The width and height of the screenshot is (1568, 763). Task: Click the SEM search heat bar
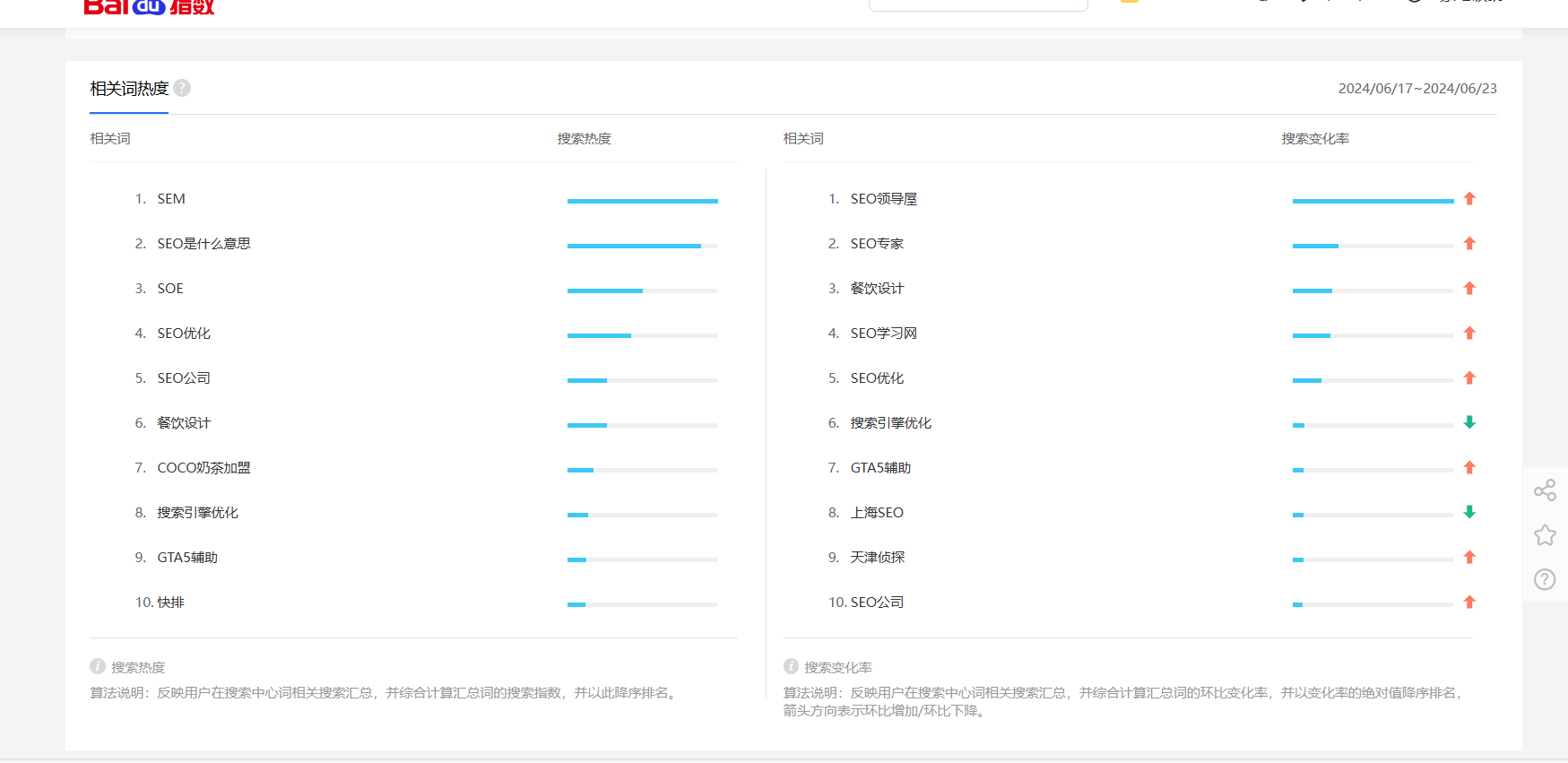point(643,201)
